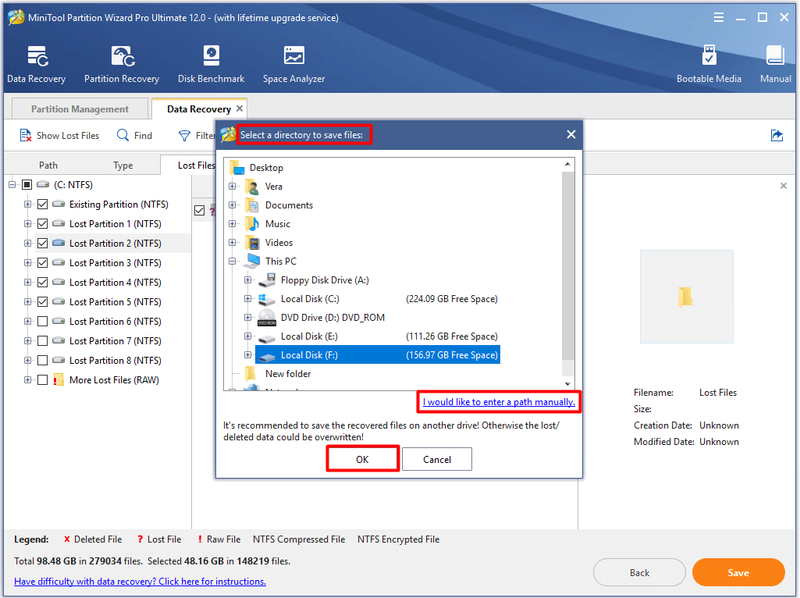This screenshot has height=598, width=800.
Task: Open the Bootable Media builder
Action: coord(709,56)
